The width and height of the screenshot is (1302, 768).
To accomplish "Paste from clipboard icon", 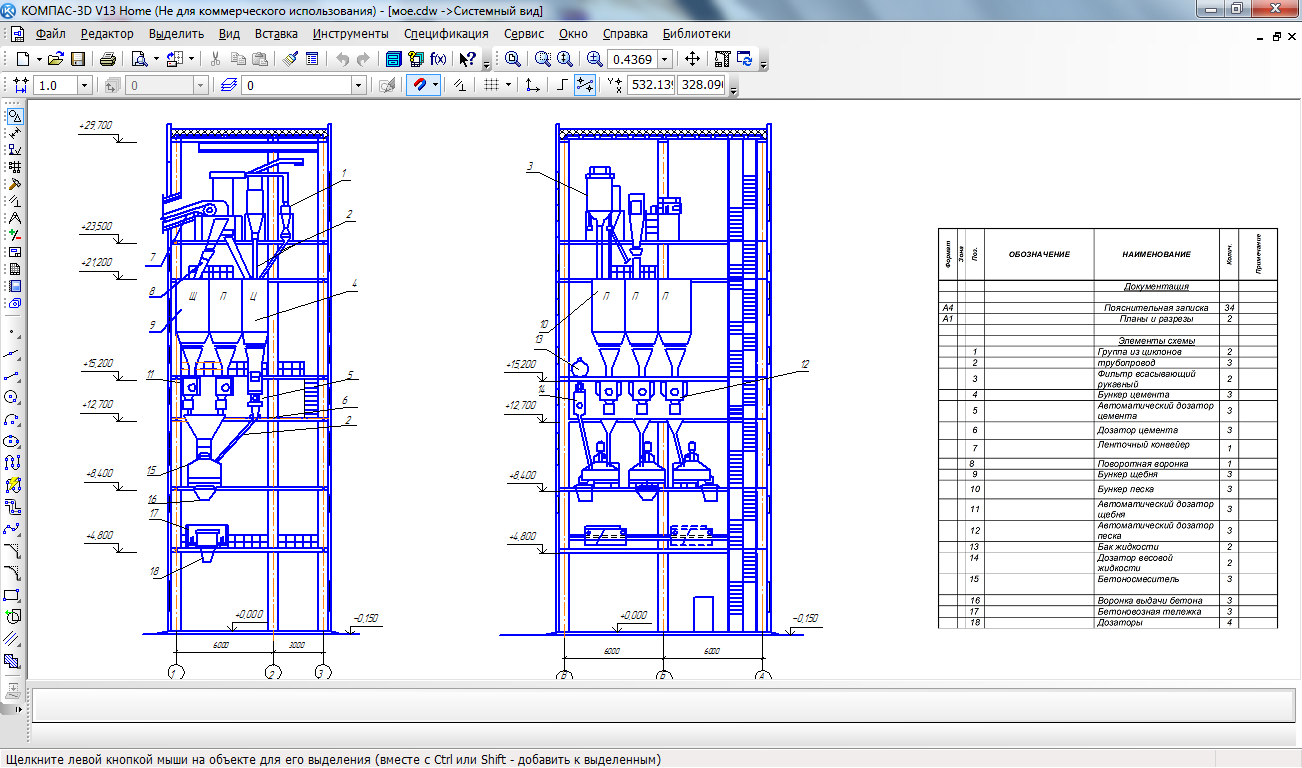I will click(260, 59).
